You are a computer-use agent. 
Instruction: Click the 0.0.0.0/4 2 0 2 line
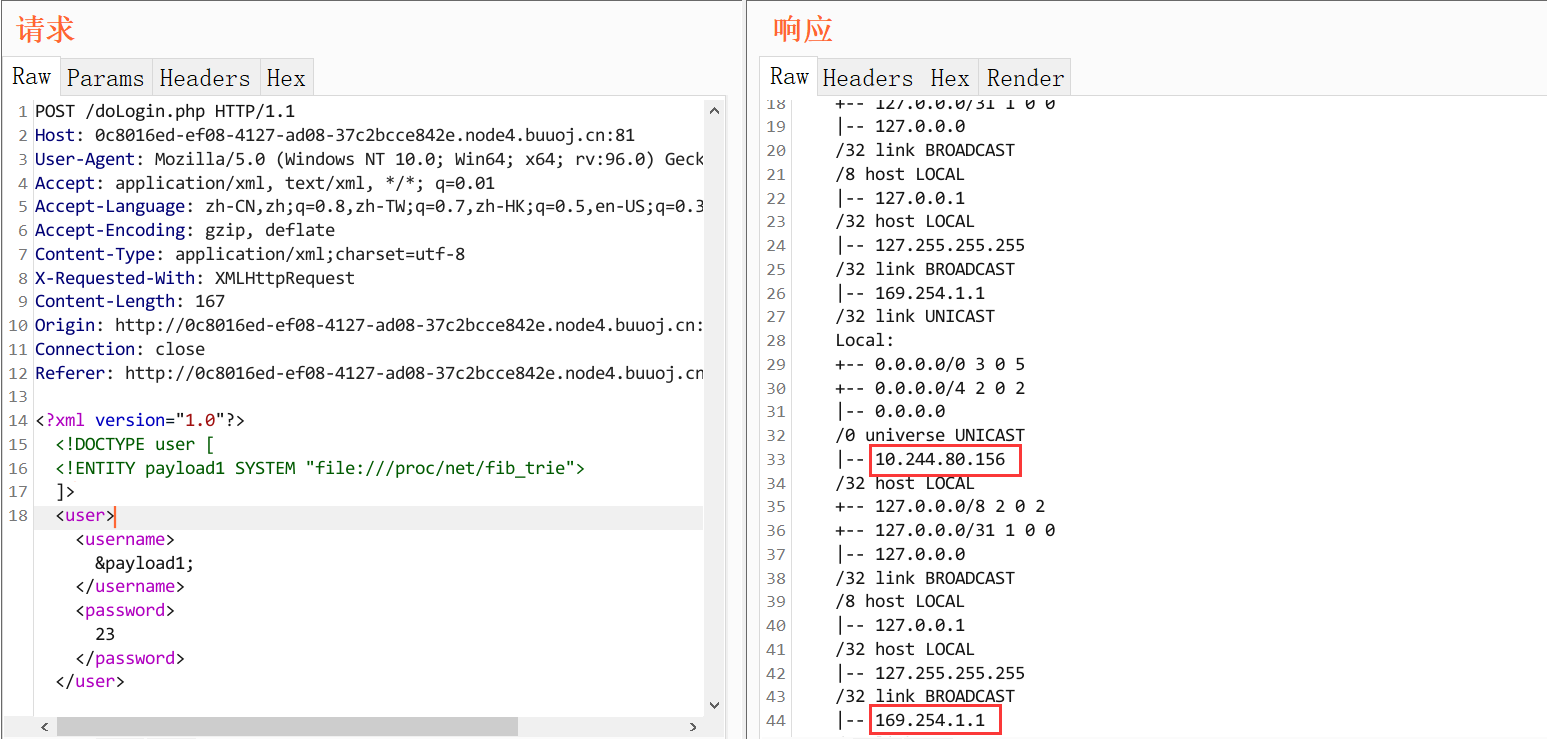pyautogui.click(x=930, y=388)
